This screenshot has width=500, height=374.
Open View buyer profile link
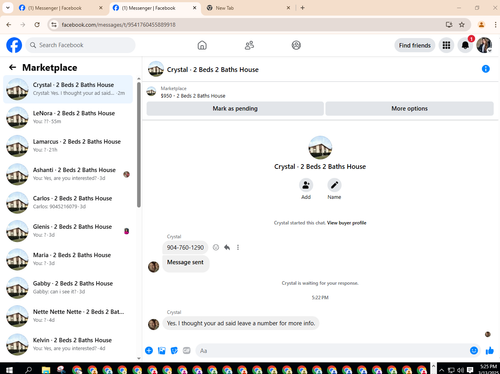(x=346, y=223)
